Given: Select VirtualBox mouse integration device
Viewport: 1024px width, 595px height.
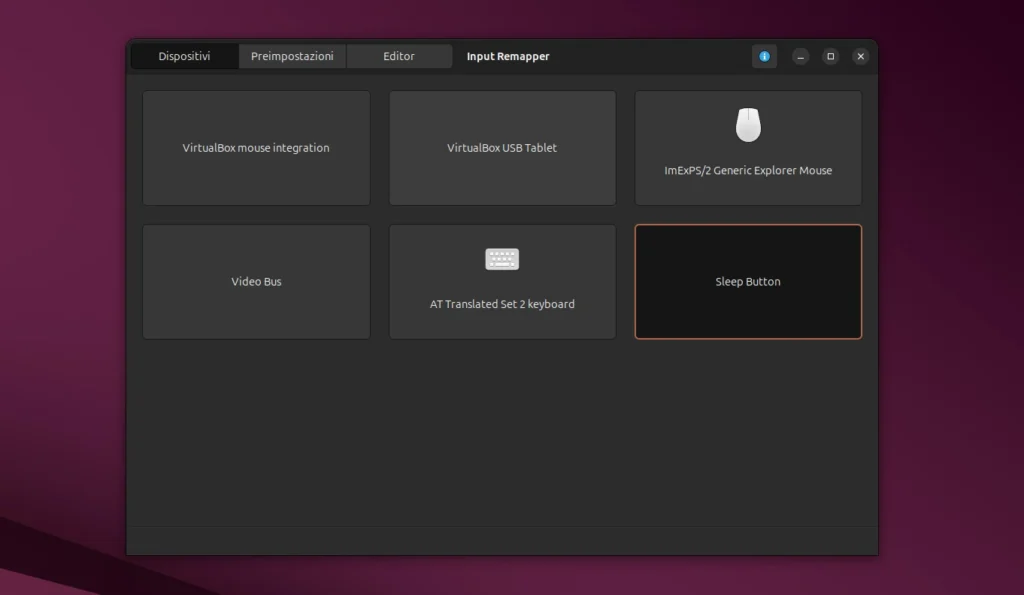Looking at the screenshot, I should [256, 148].
